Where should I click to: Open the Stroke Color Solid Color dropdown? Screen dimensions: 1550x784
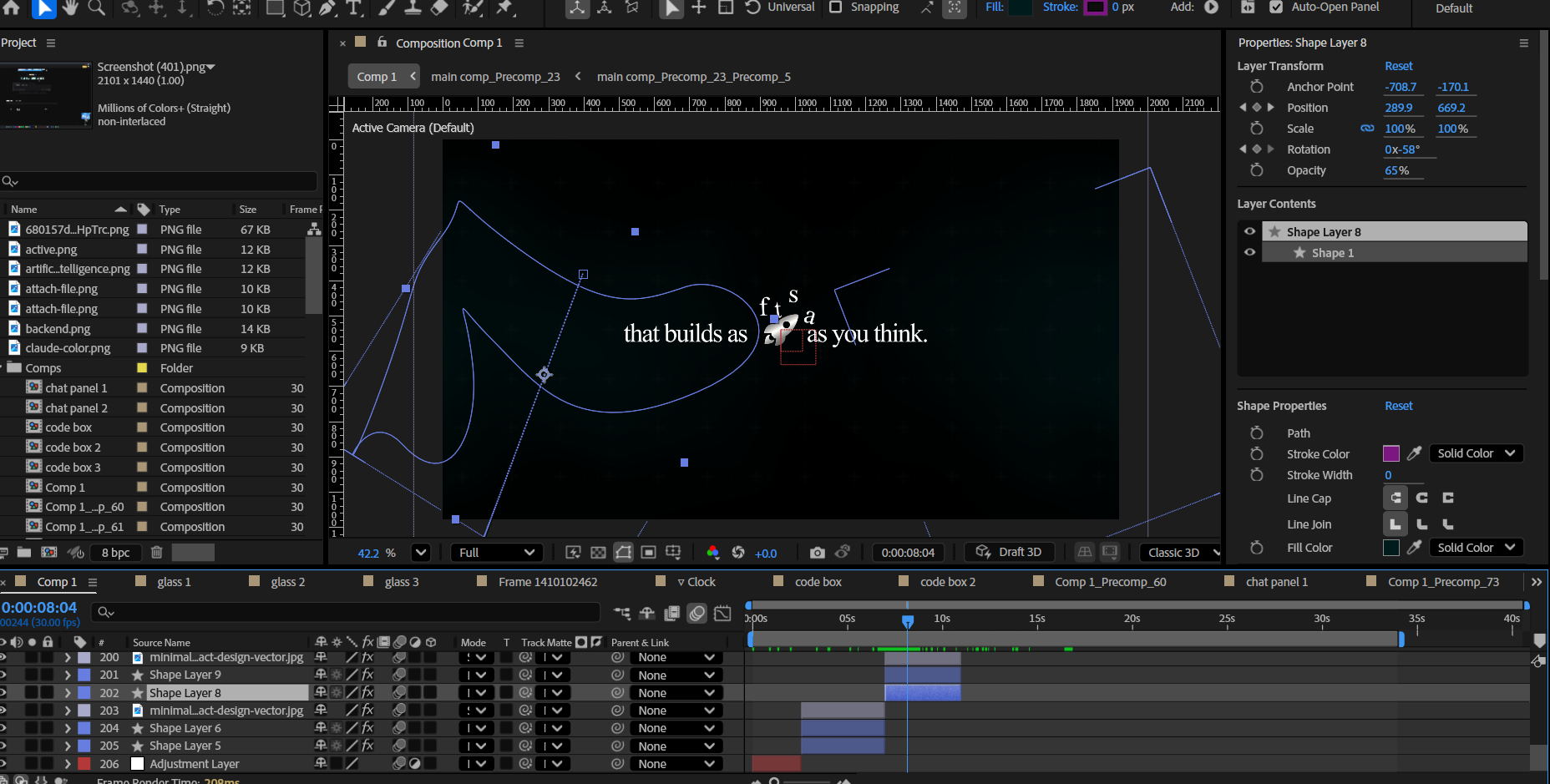coord(1476,453)
